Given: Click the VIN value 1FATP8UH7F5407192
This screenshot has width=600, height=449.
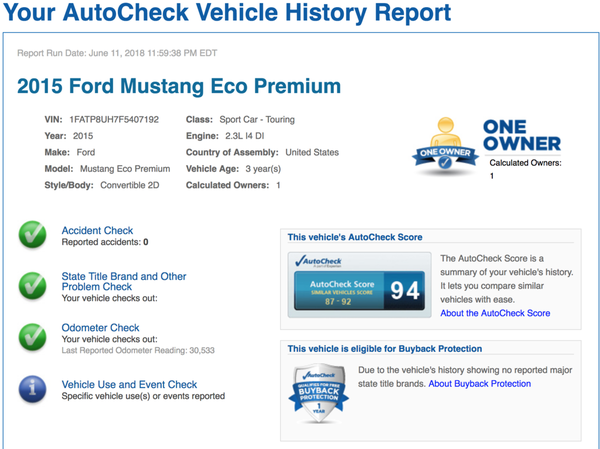Looking at the screenshot, I should 114,119.
